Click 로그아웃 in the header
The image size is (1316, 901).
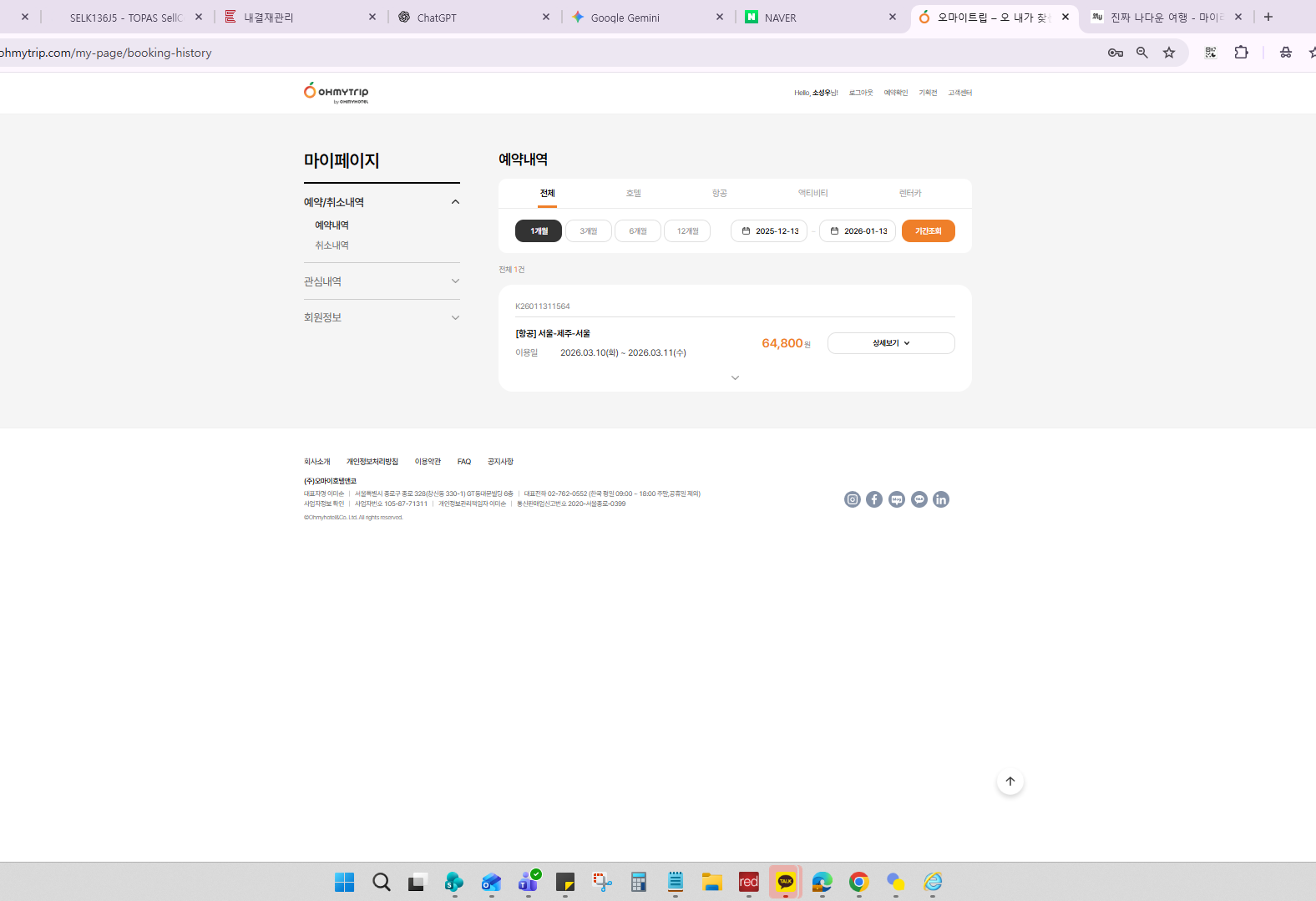coord(861,93)
